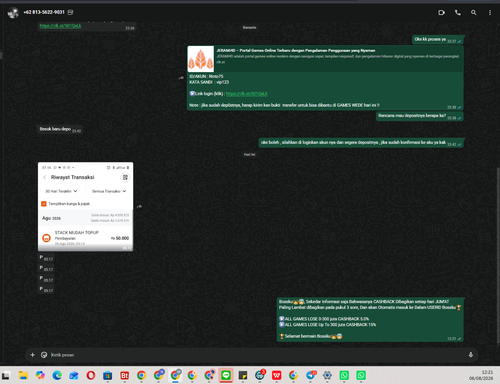Viewport: 500px width, 384px height.
Task: Open the contact's profile picture
Action: click(x=13, y=13)
